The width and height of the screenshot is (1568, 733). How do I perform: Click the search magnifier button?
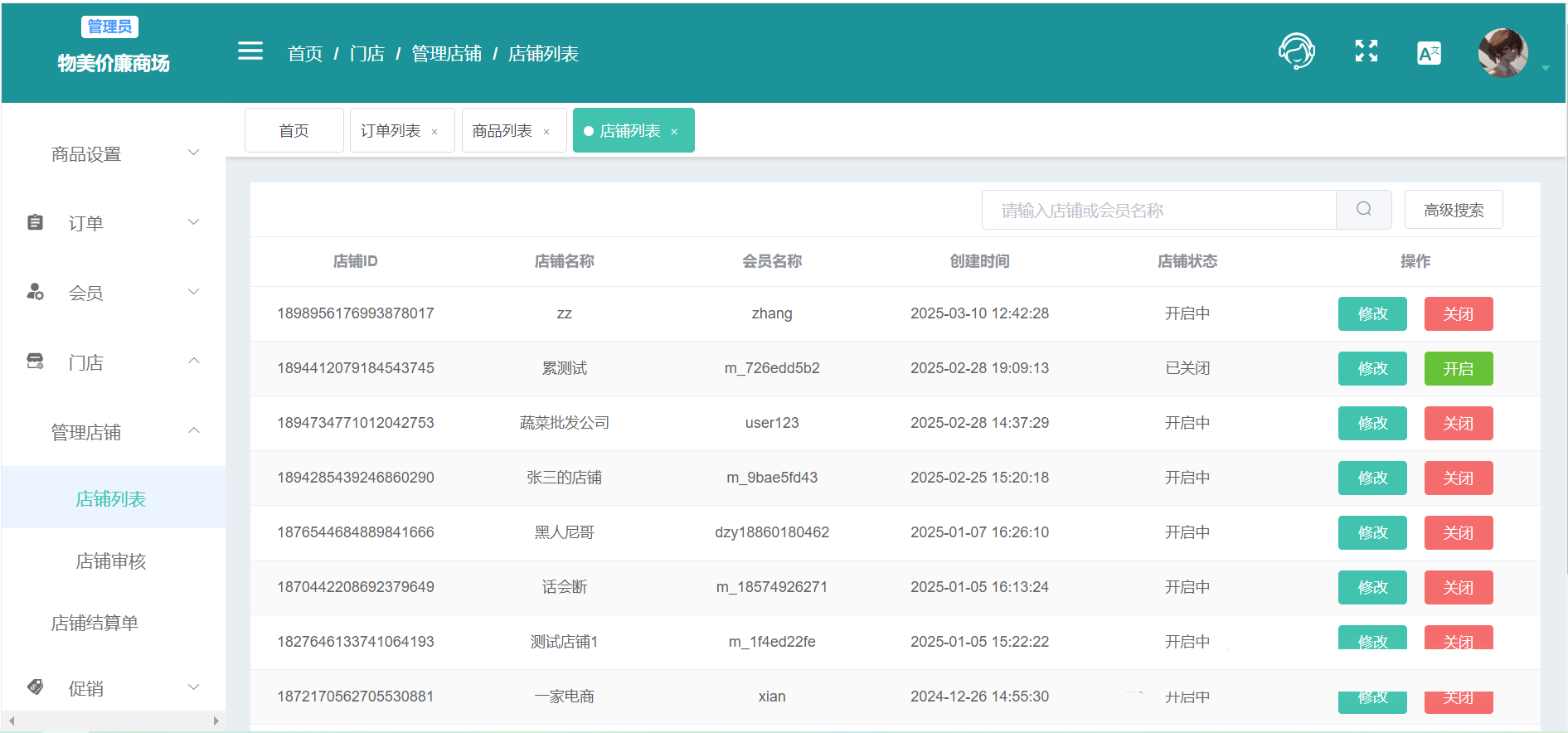(1363, 210)
